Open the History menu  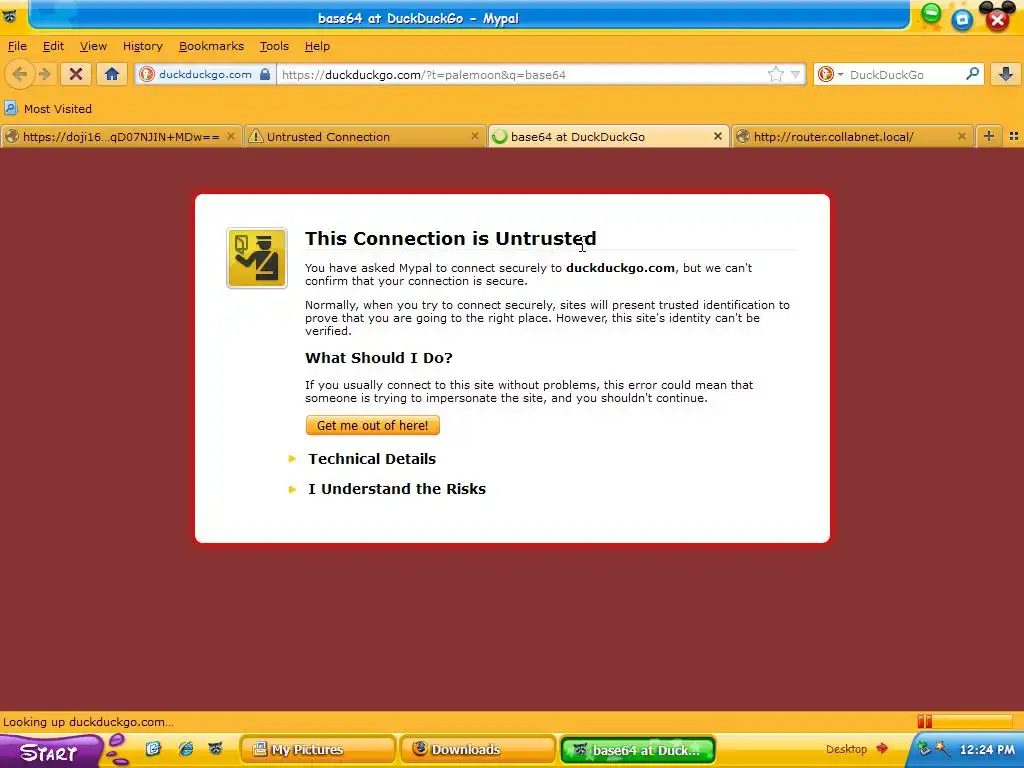coord(142,46)
